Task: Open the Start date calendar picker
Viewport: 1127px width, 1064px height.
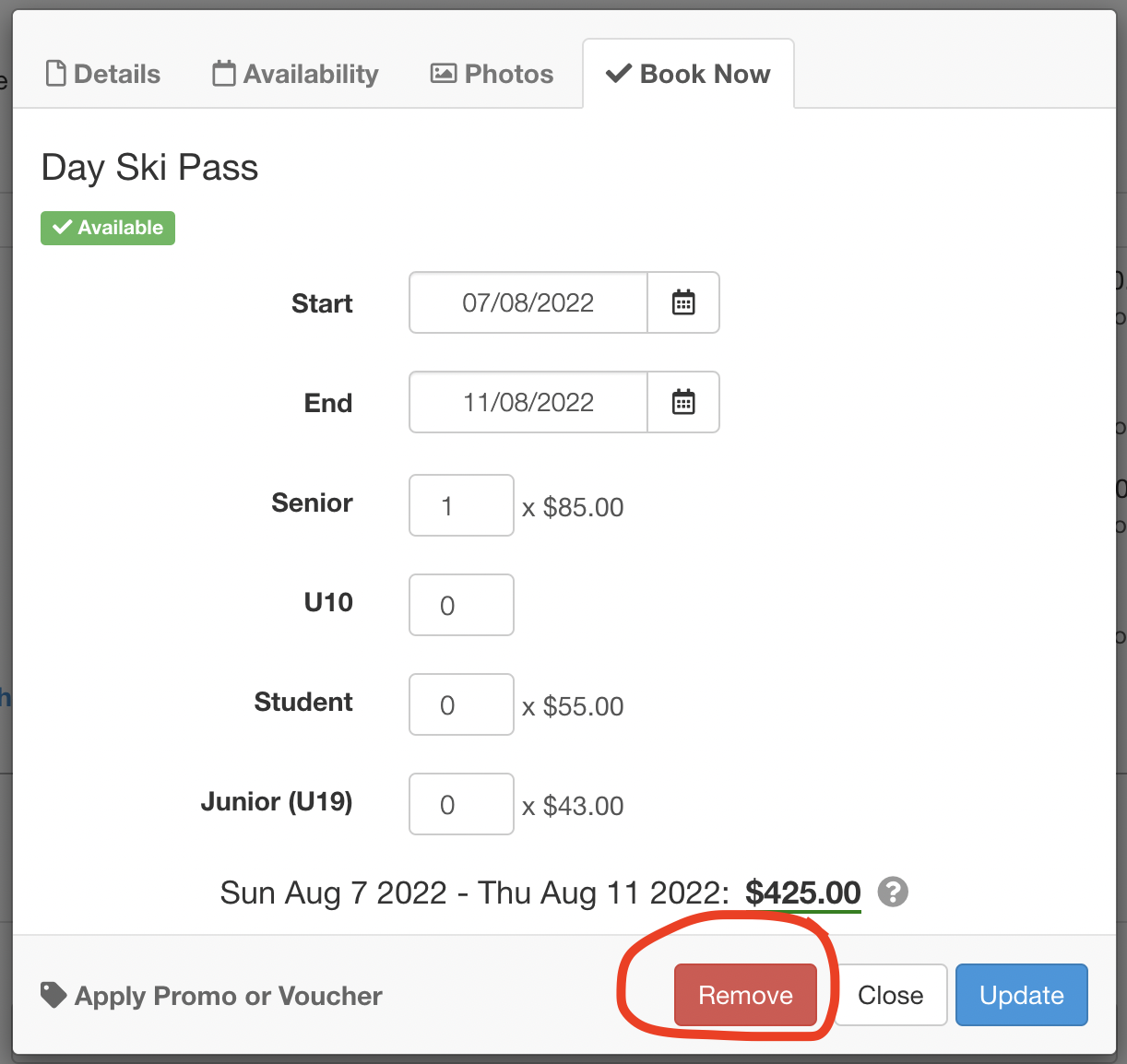Action: (683, 302)
